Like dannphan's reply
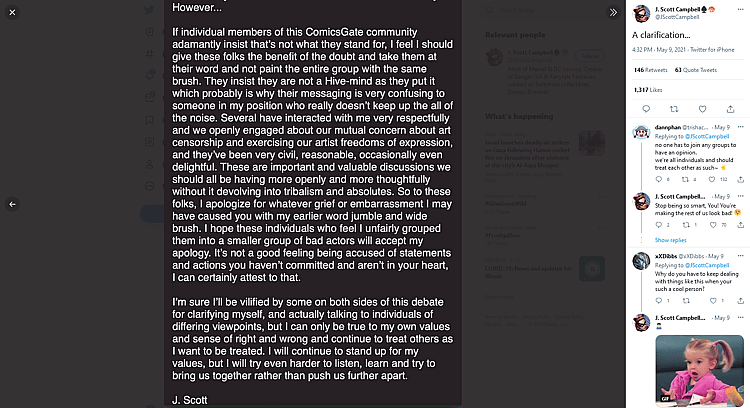Image resolution: width=750 pixels, height=408 pixels. [x=711, y=179]
